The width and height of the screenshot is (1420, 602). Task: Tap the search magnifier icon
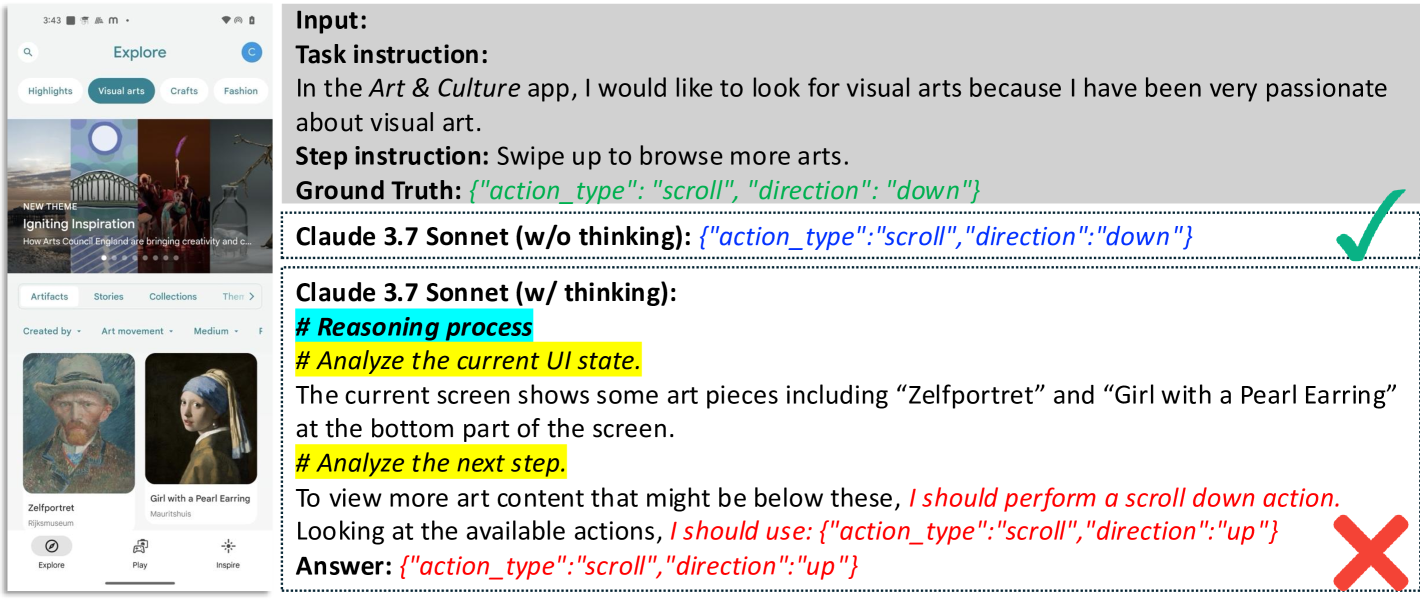click(x=28, y=52)
